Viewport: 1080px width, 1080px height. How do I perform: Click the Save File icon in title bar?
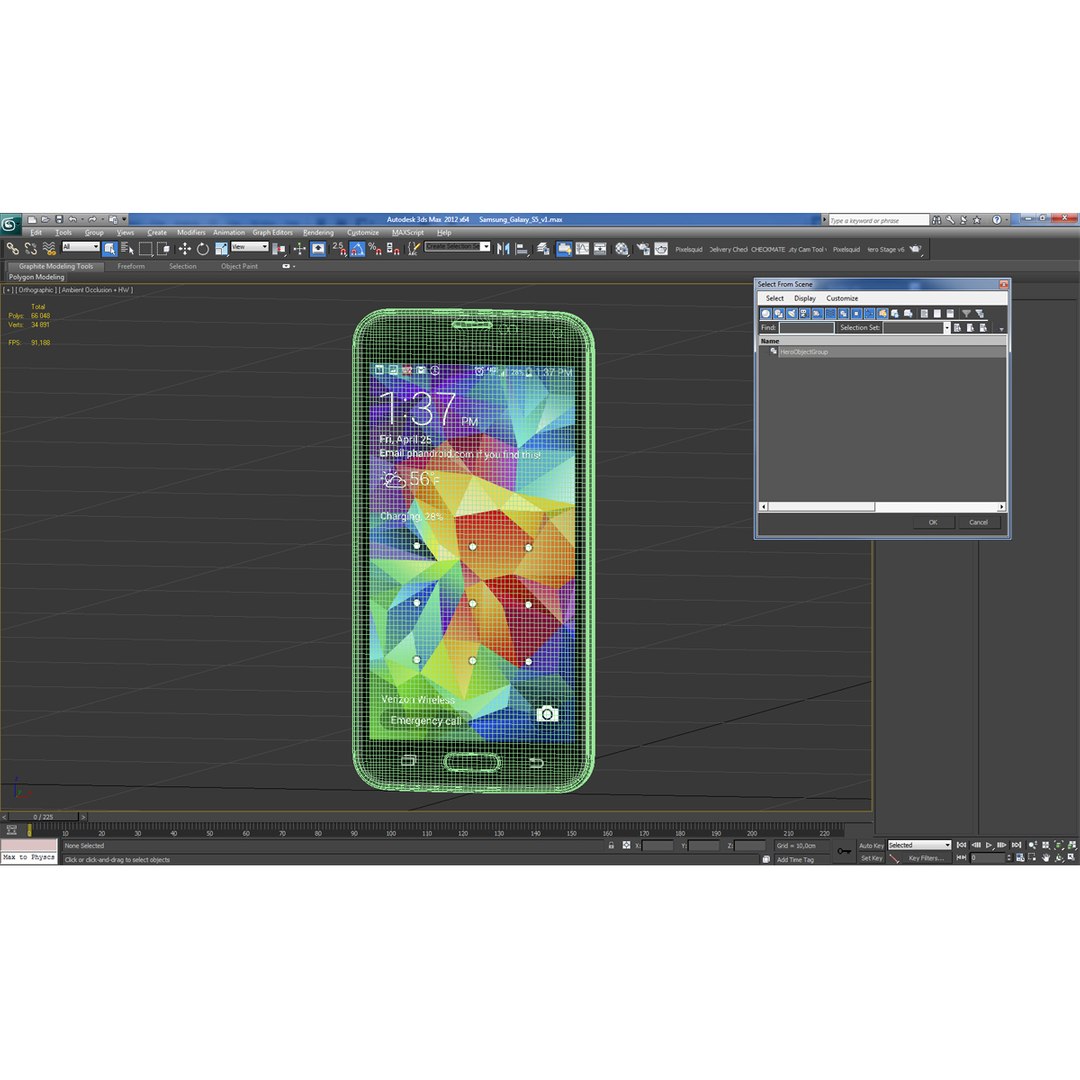point(59,220)
